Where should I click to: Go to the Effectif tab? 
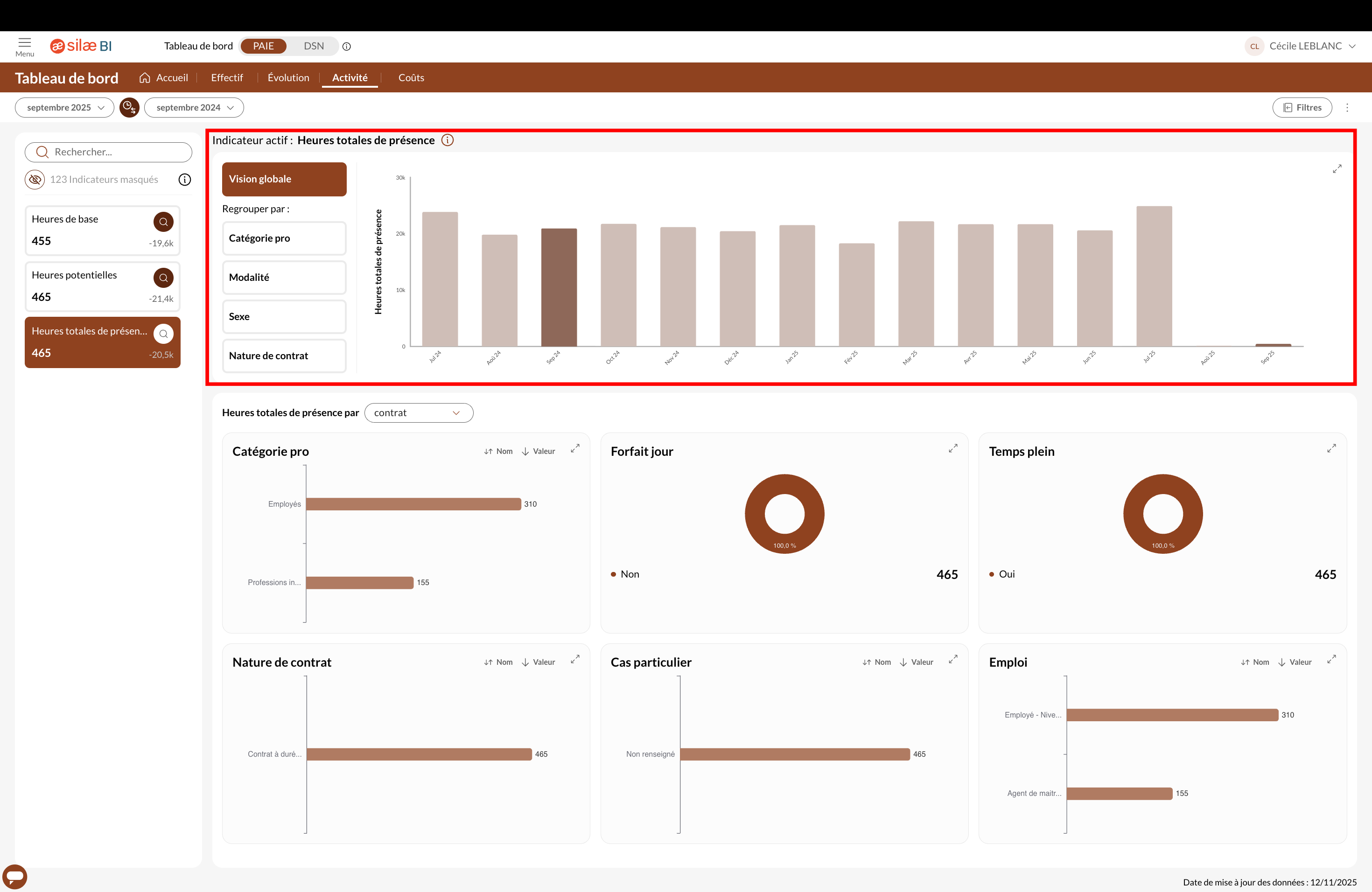pos(226,78)
